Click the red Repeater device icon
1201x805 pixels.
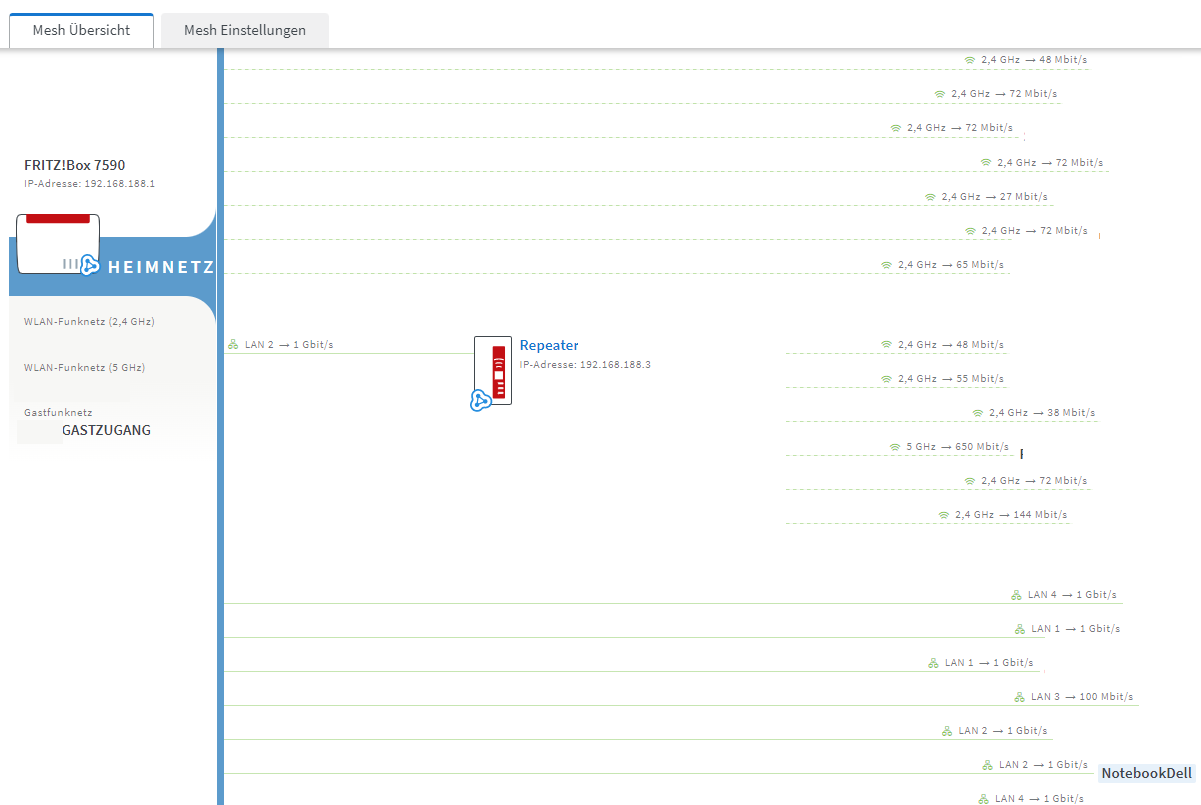(x=493, y=370)
